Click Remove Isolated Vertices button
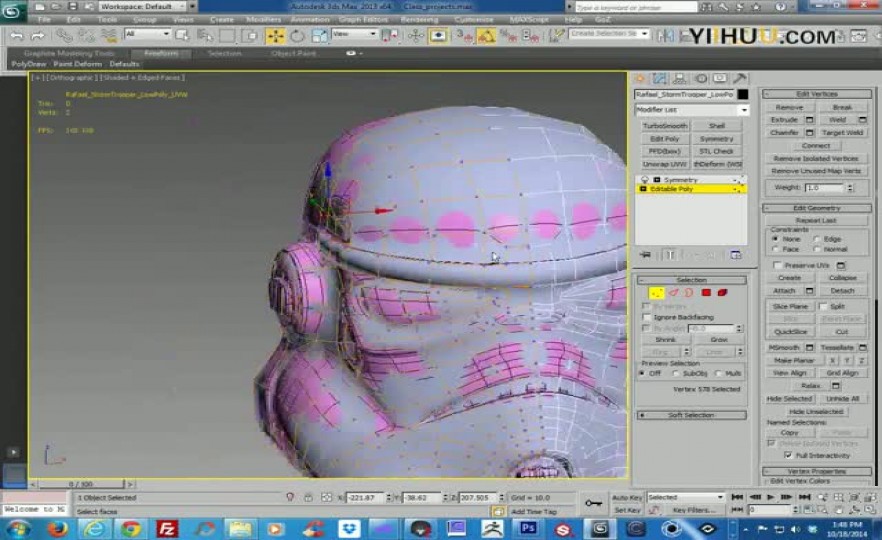Image resolution: width=882 pixels, height=540 pixels. [816, 159]
